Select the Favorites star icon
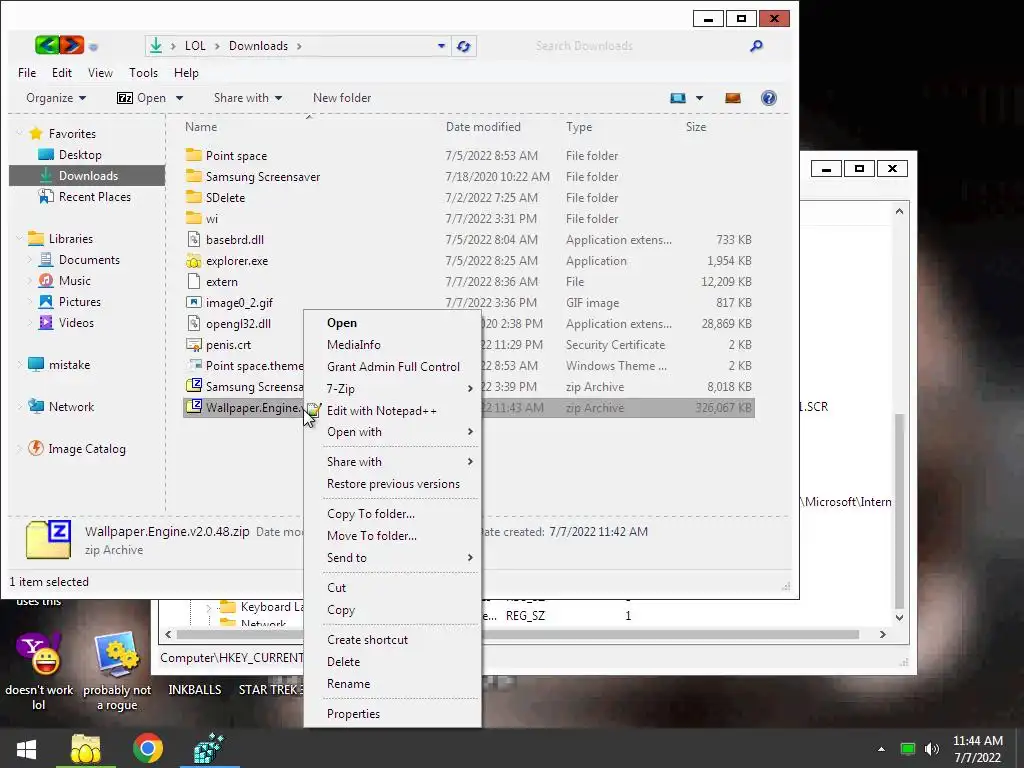The height and width of the screenshot is (768, 1024). pos(36,133)
